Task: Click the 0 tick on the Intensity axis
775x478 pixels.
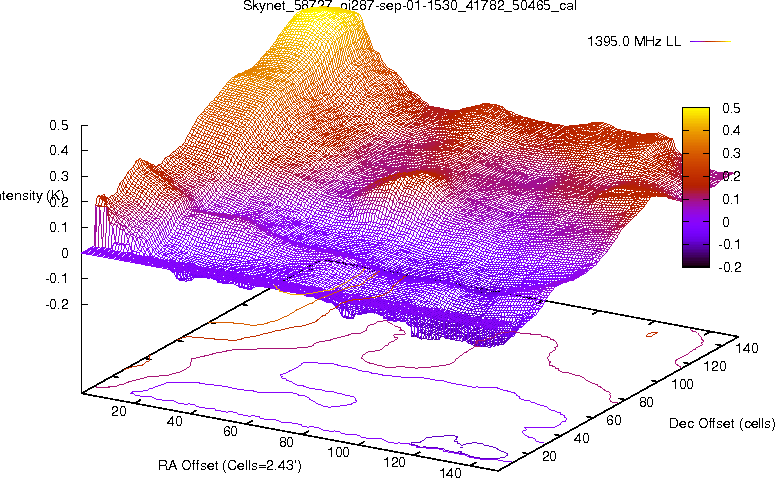Action: coord(65,253)
